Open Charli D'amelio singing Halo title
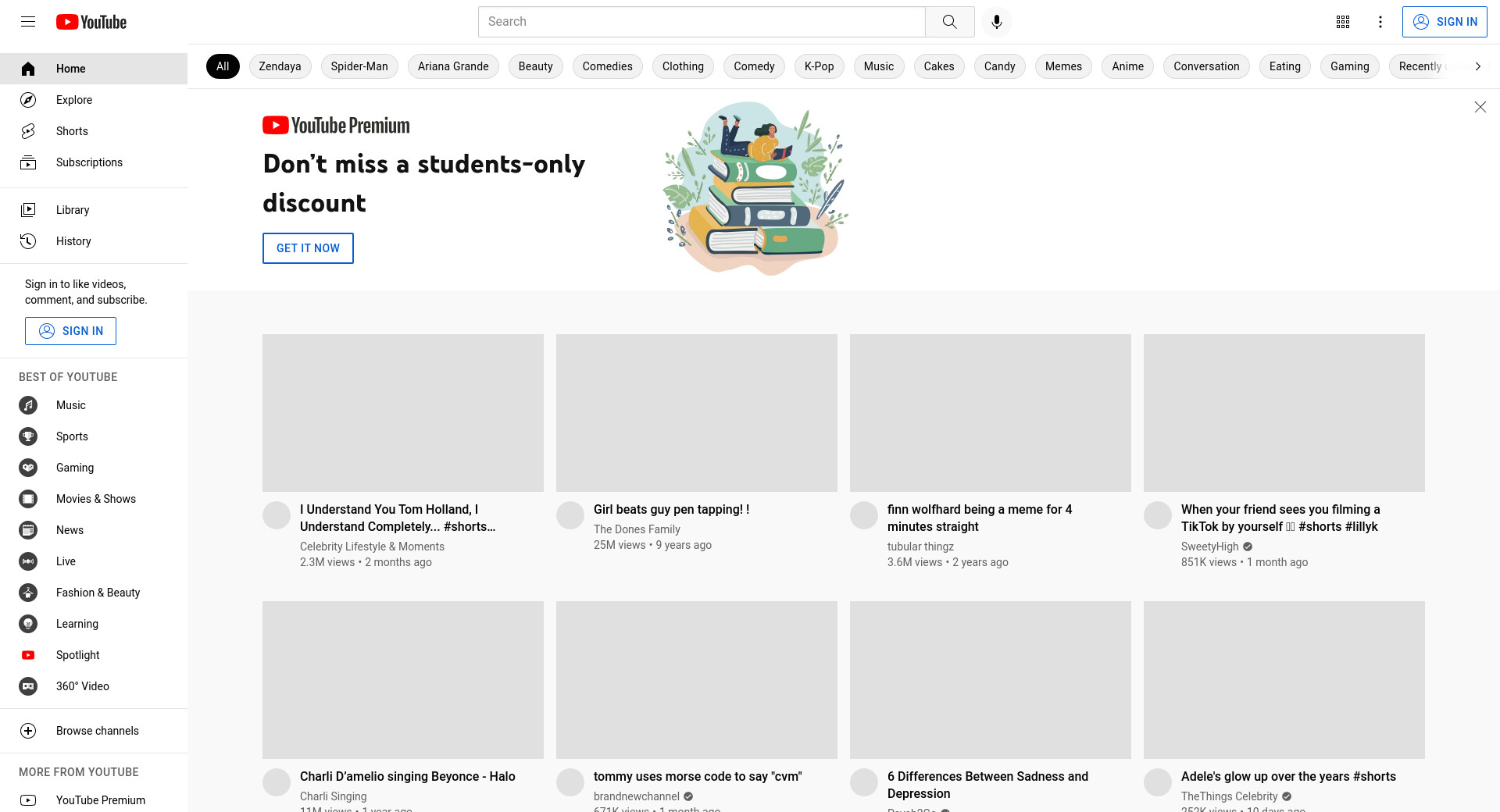Viewport: 1500px width, 812px height. pos(408,776)
